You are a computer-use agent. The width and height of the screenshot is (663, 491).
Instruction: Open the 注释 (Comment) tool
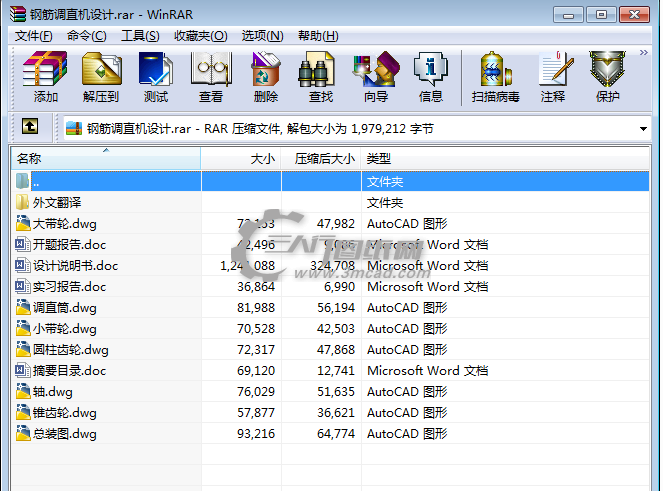click(x=553, y=77)
